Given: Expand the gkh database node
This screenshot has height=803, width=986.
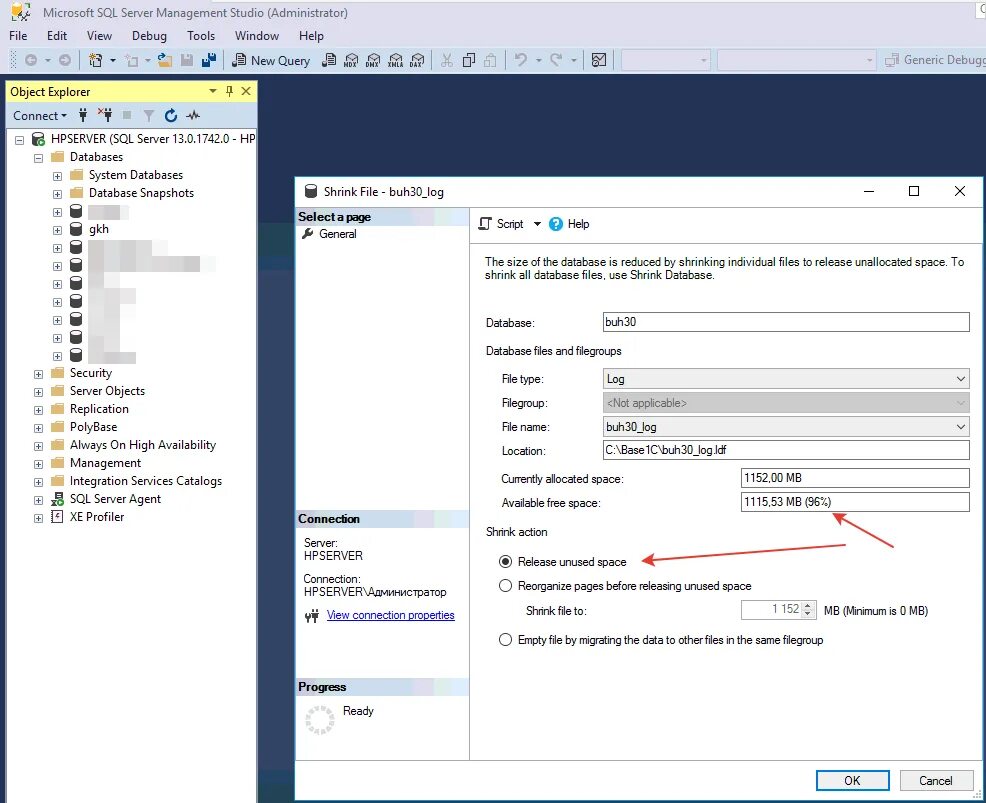Looking at the screenshot, I should [57, 230].
